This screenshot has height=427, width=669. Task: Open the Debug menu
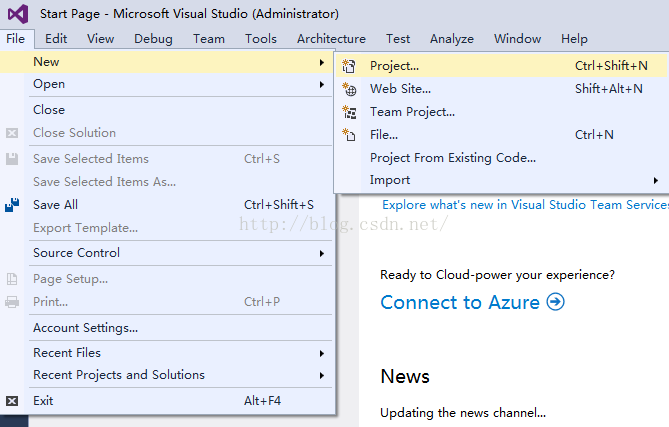coord(153,39)
